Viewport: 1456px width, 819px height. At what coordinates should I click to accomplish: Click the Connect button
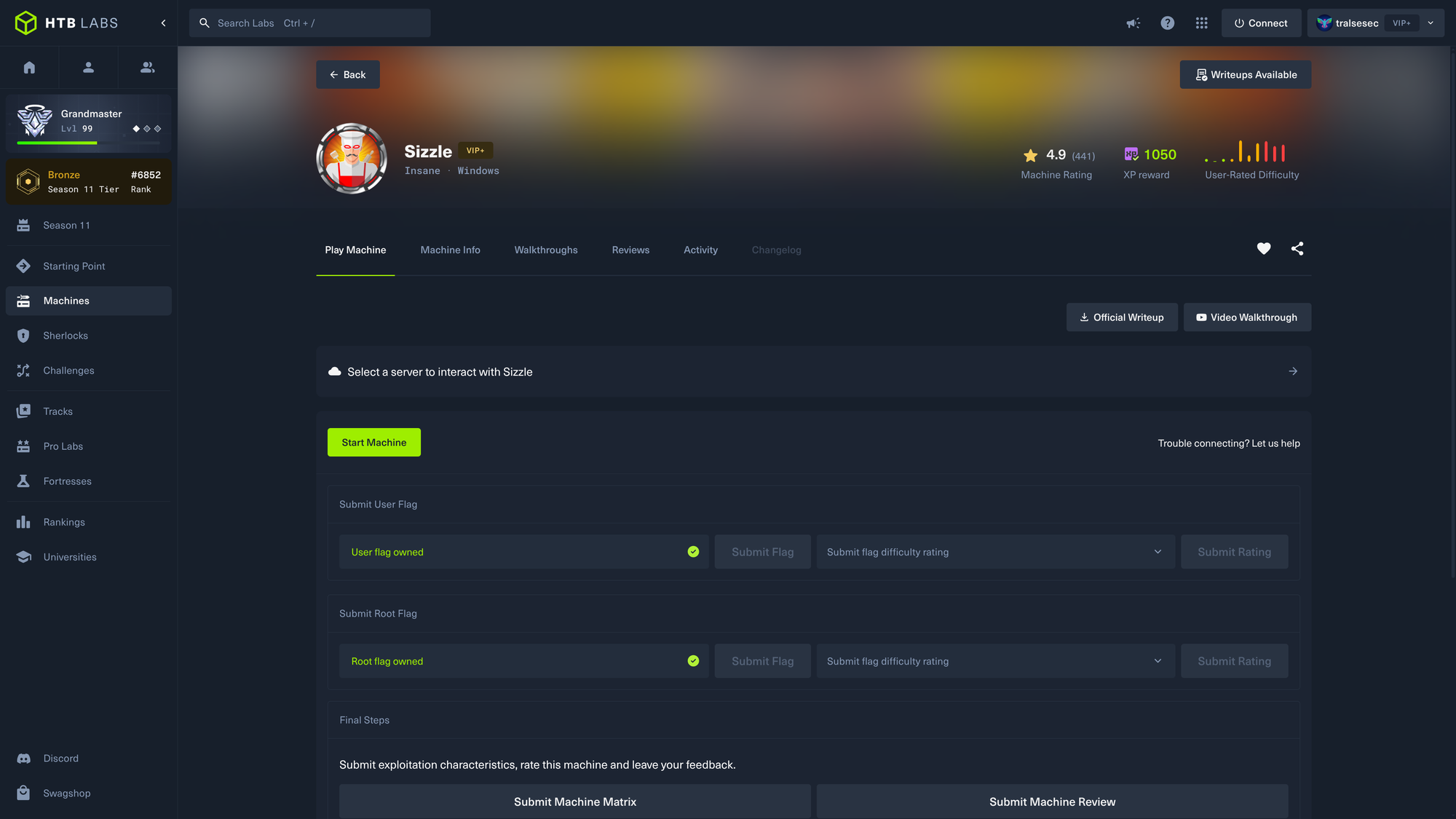[x=1261, y=23]
